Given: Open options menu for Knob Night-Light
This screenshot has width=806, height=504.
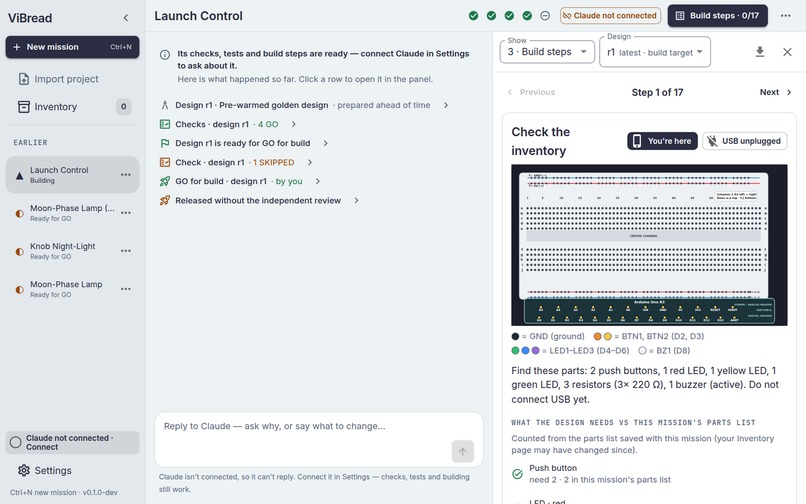Looking at the screenshot, I should click(x=126, y=251).
